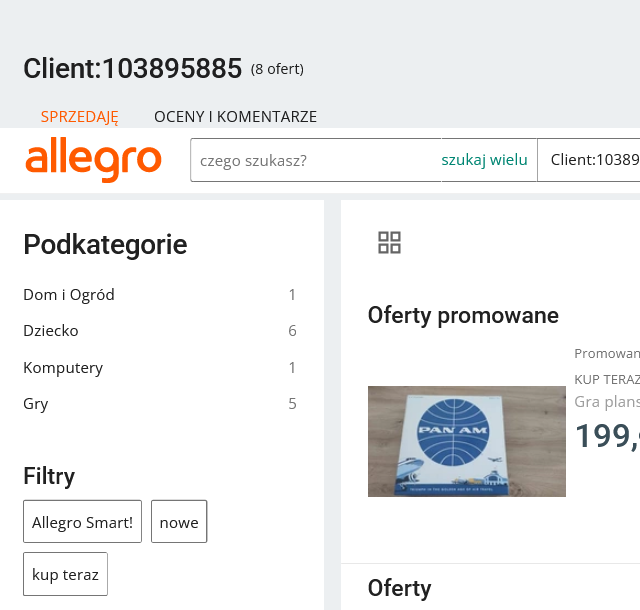Click the Client:103895885 seller name heading
Image resolution: width=640 pixels, height=610 pixels.
133,69
